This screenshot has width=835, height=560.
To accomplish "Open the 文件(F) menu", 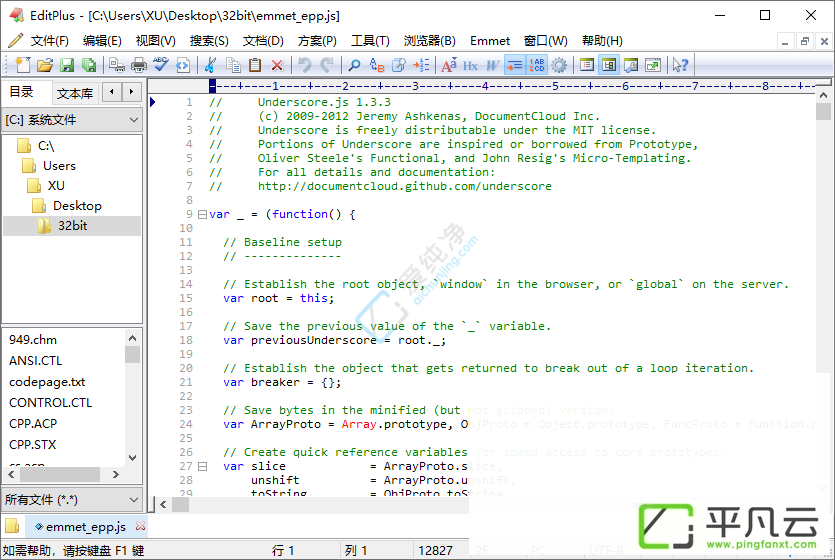I will pyautogui.click(x=50, y=41).
